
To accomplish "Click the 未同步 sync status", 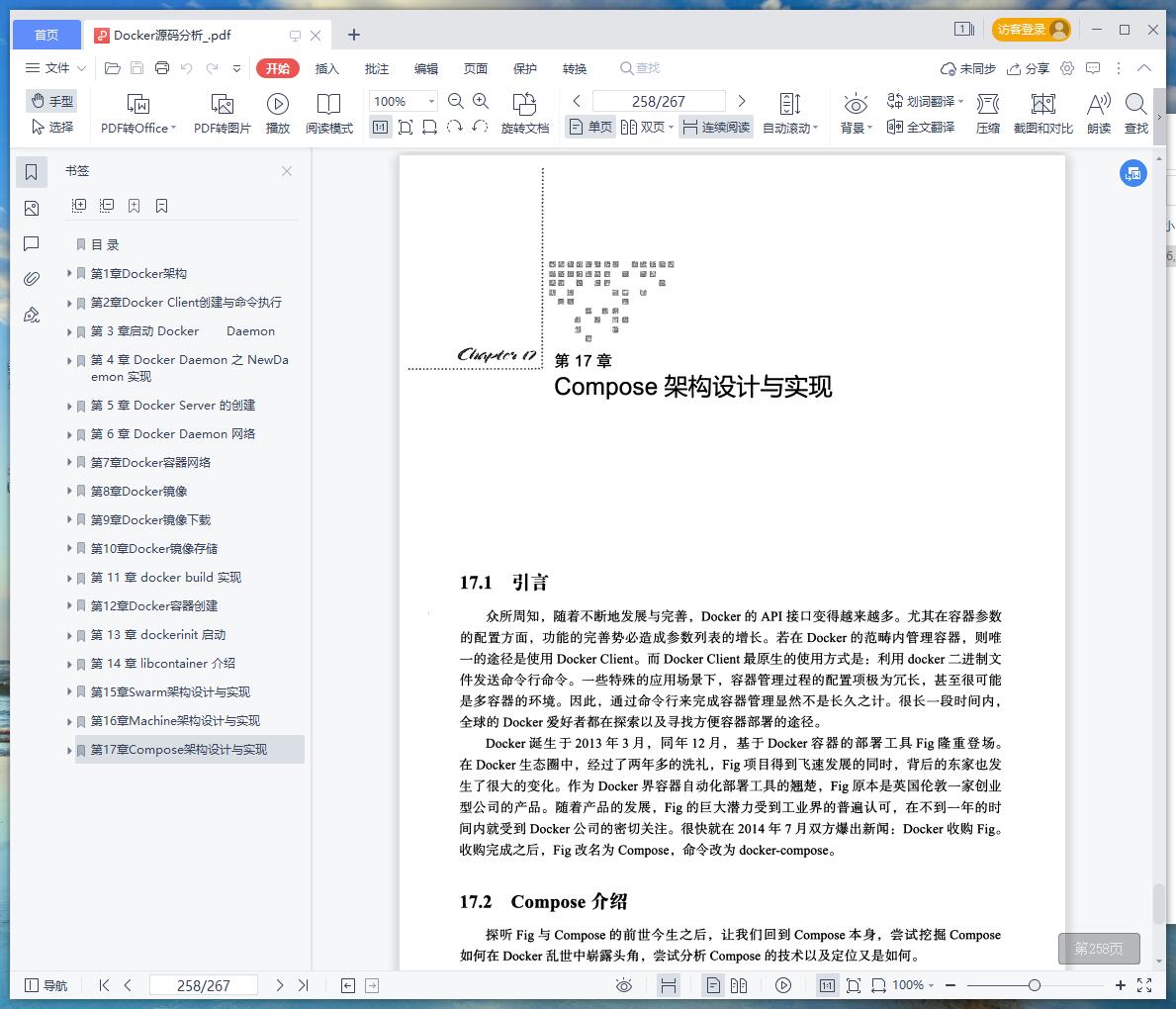I will pyautogui.click(x=967, y=69).
